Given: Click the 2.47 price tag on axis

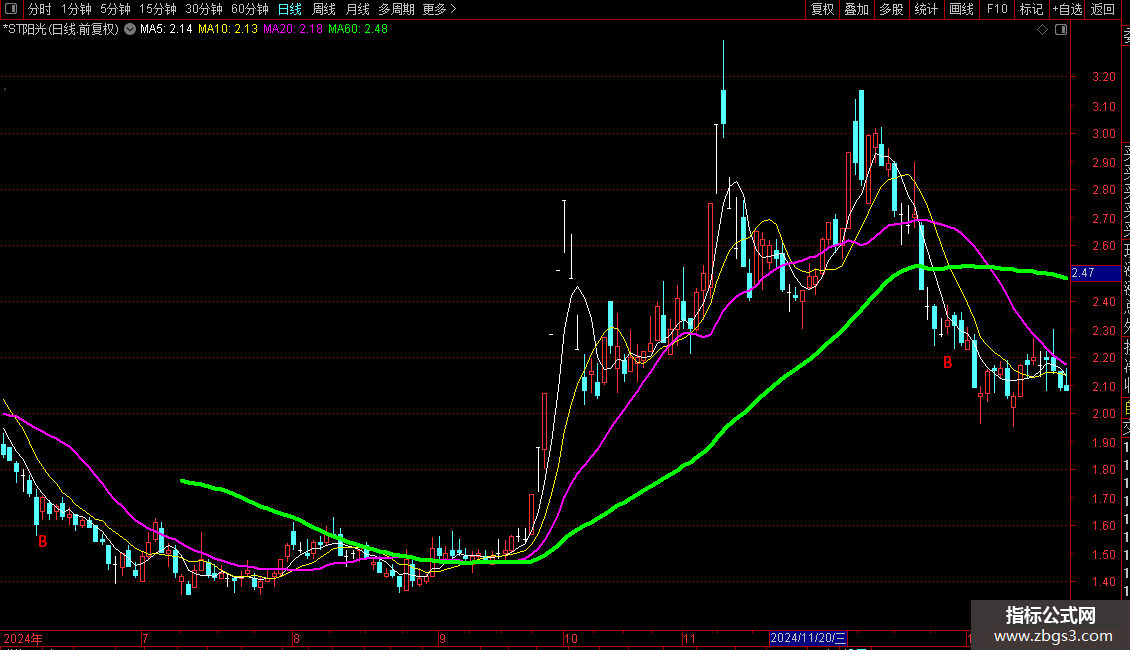Looking at the screenshot, I should [1095, 273].
